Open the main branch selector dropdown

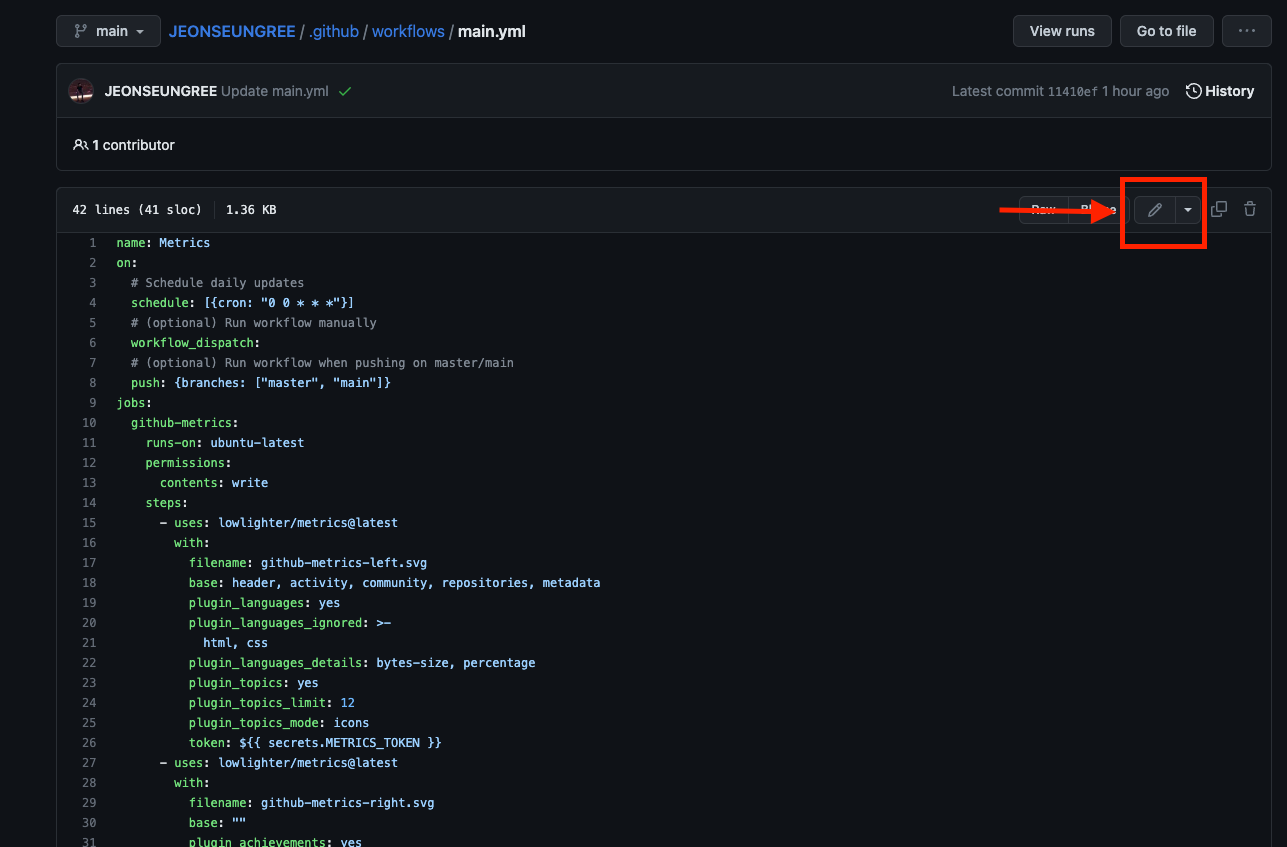click(x=108, y=31)
